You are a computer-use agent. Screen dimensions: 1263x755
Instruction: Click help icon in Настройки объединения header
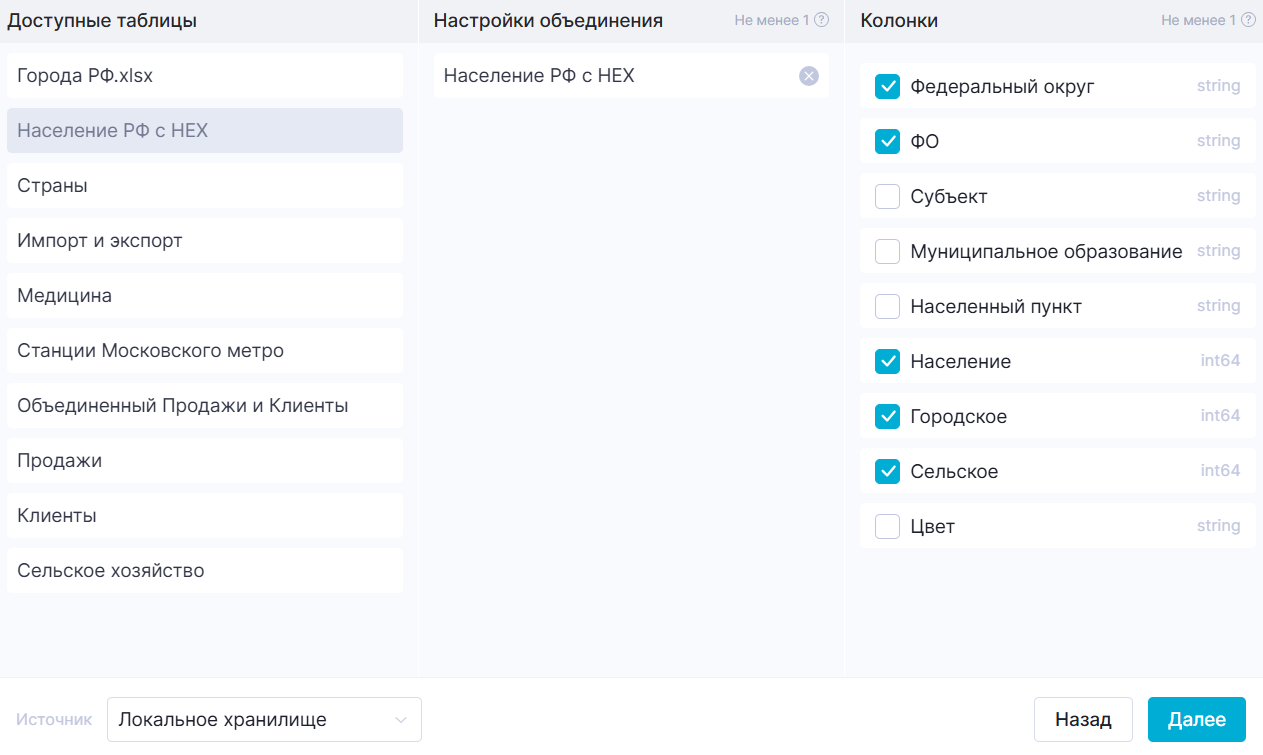click(821, 20)
